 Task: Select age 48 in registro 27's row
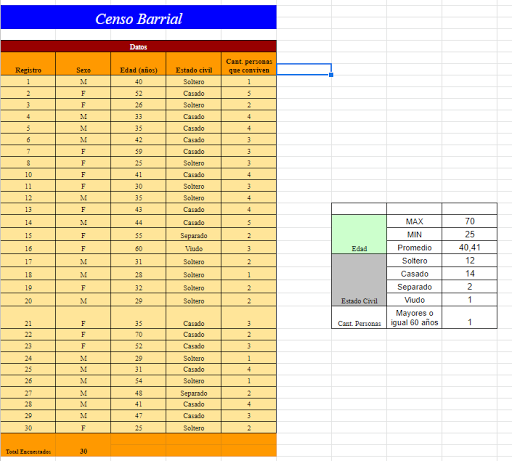click(x=138, y=393)
